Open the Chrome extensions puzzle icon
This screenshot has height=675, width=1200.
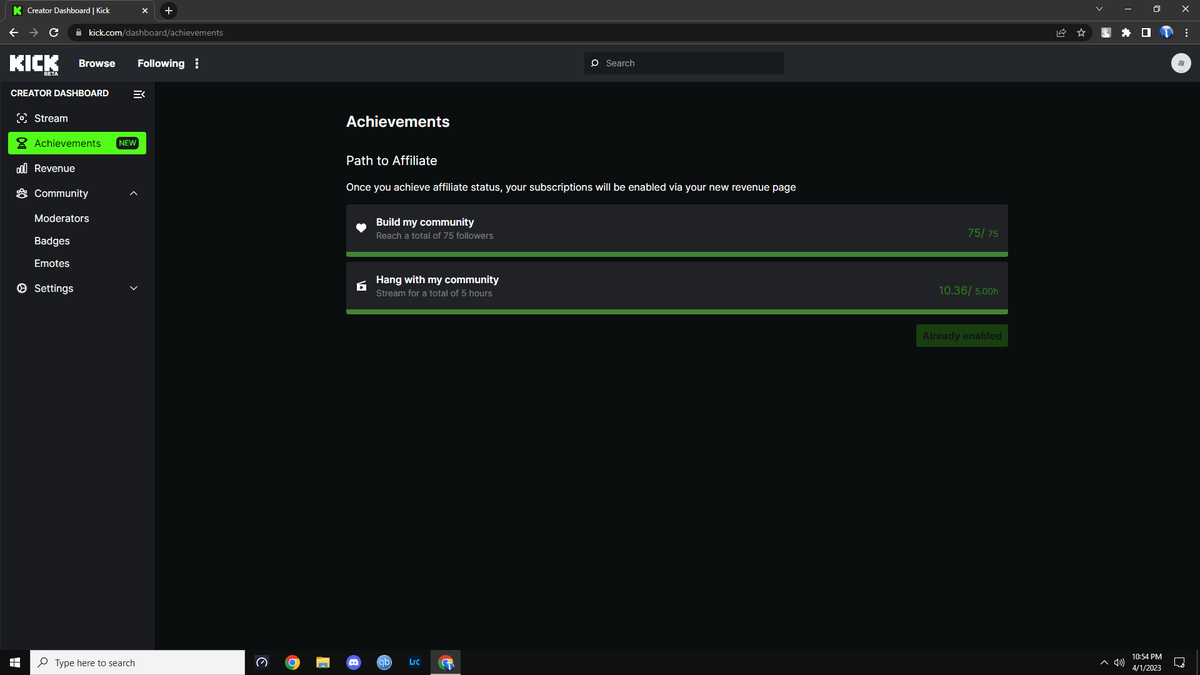click(1126, 32)
